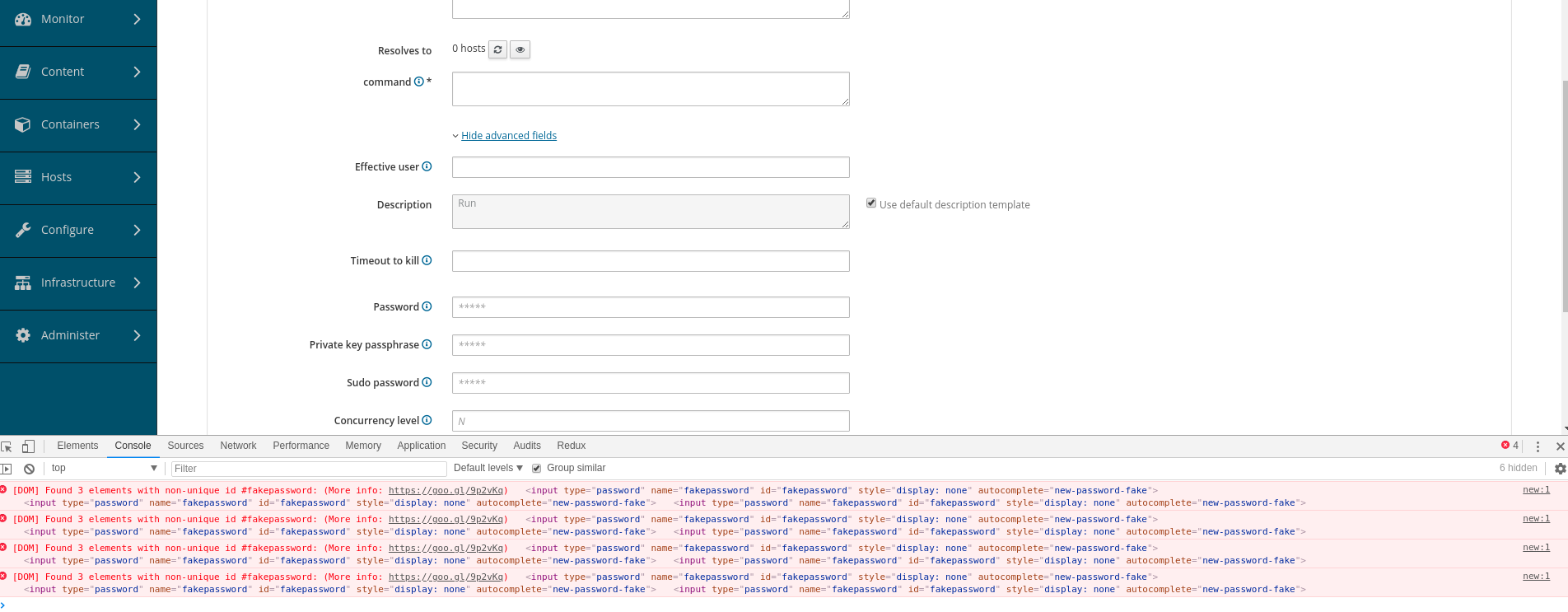The width and height of the screenshot is (1568, 612).
Task: Open new:1 source link of first error
Action: point(1536,489)
